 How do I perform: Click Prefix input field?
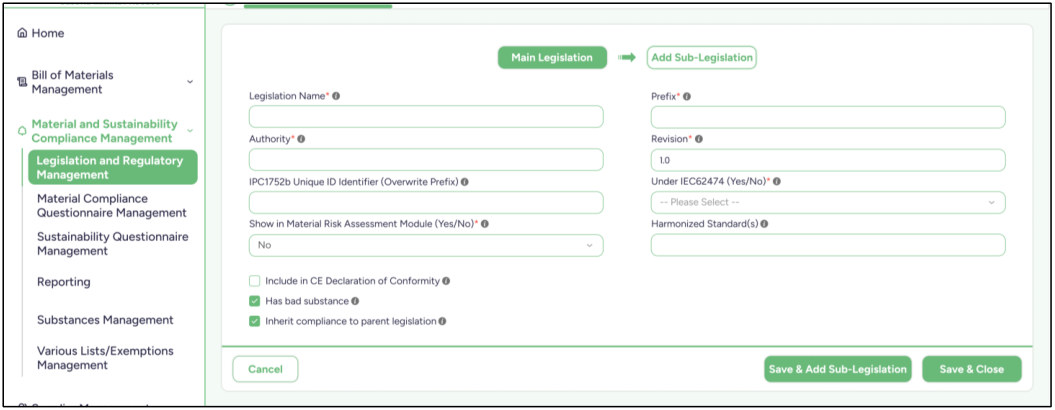pyautogui.click(x=828, y=117)
